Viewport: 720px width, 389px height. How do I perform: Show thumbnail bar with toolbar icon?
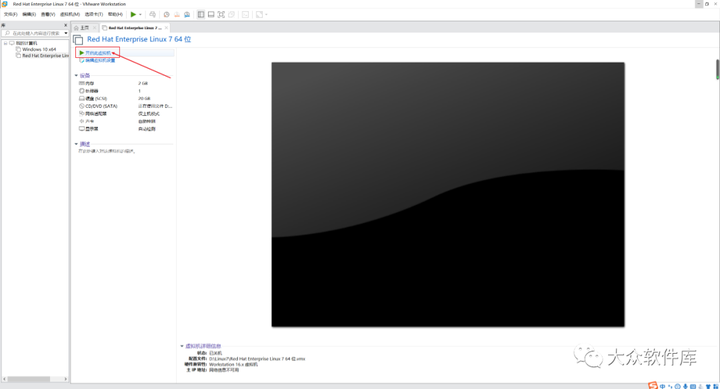[211, 15]
